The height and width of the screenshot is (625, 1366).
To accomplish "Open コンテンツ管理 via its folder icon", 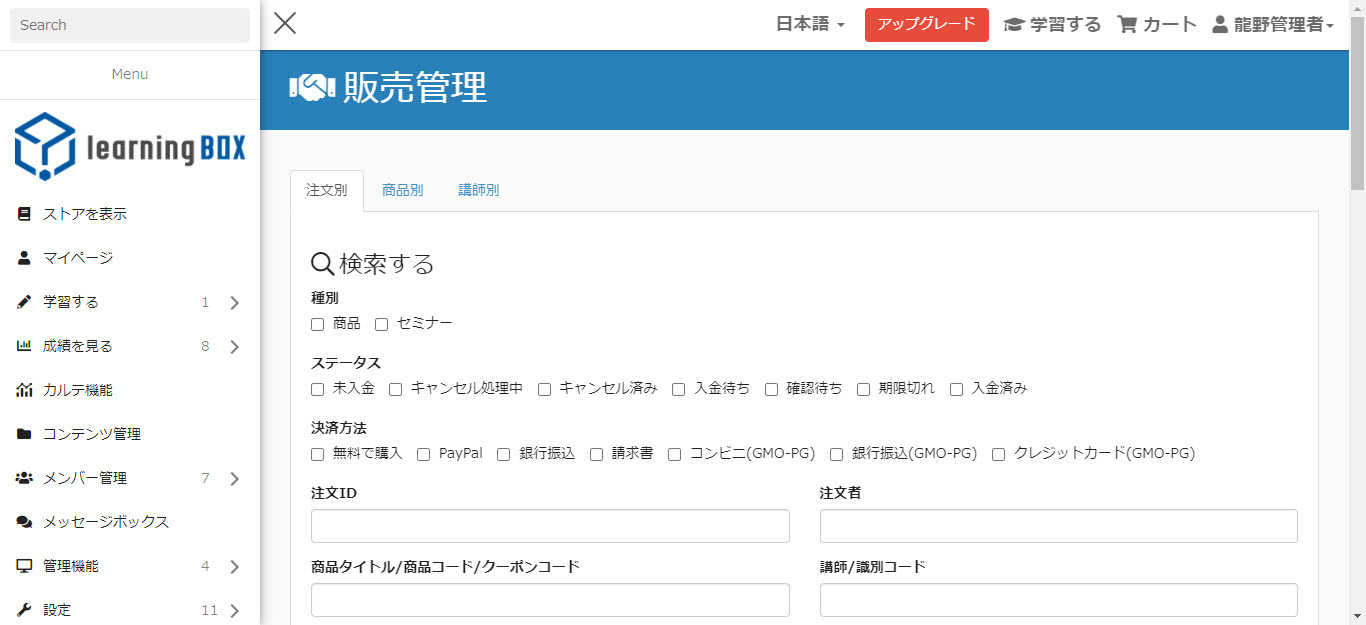I will pos(24,434).
